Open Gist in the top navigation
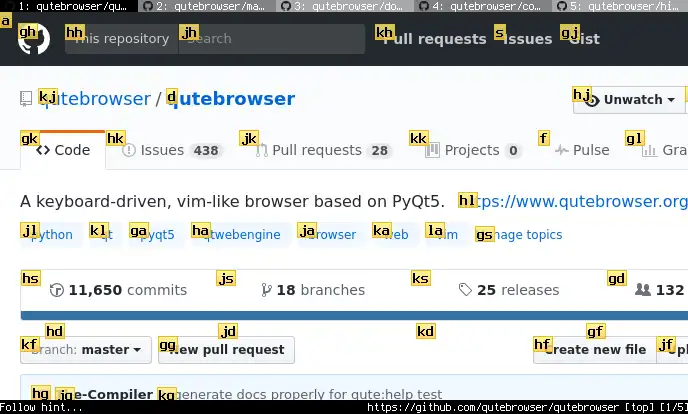This screenshot has height=414, width=688. (x=584, y=39)
